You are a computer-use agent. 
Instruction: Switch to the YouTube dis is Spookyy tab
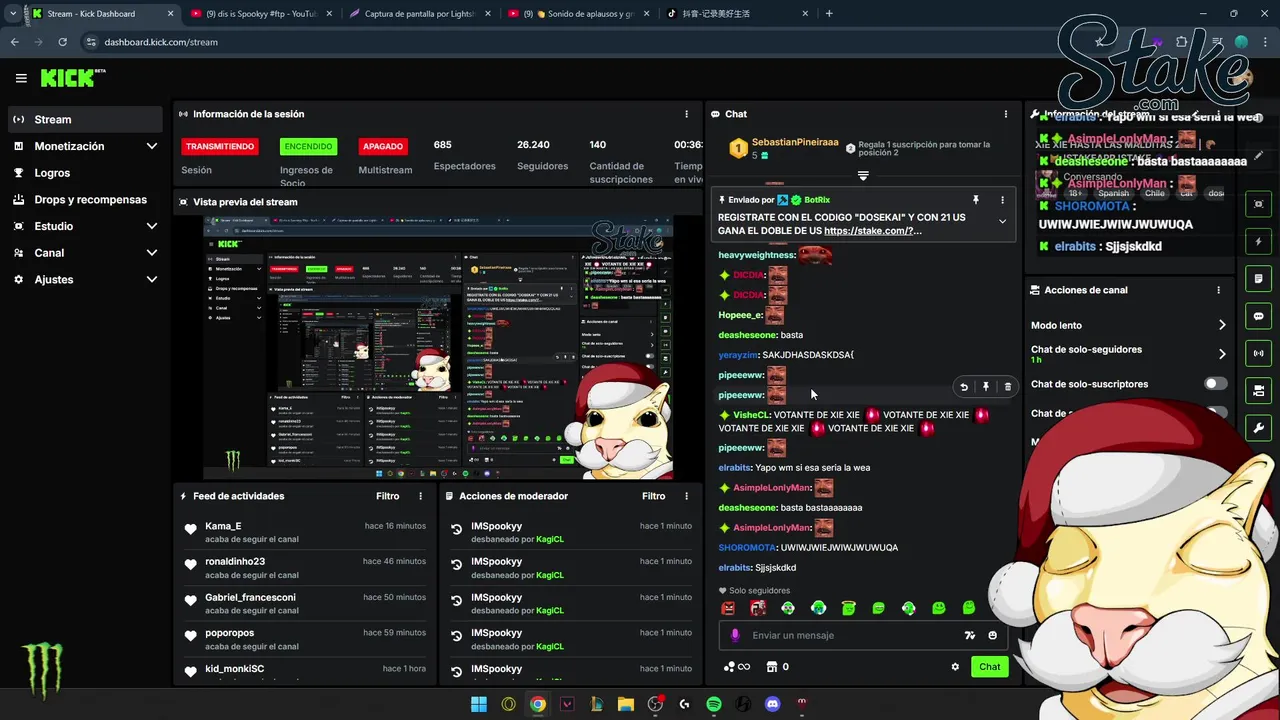click(x=263, y=14)
